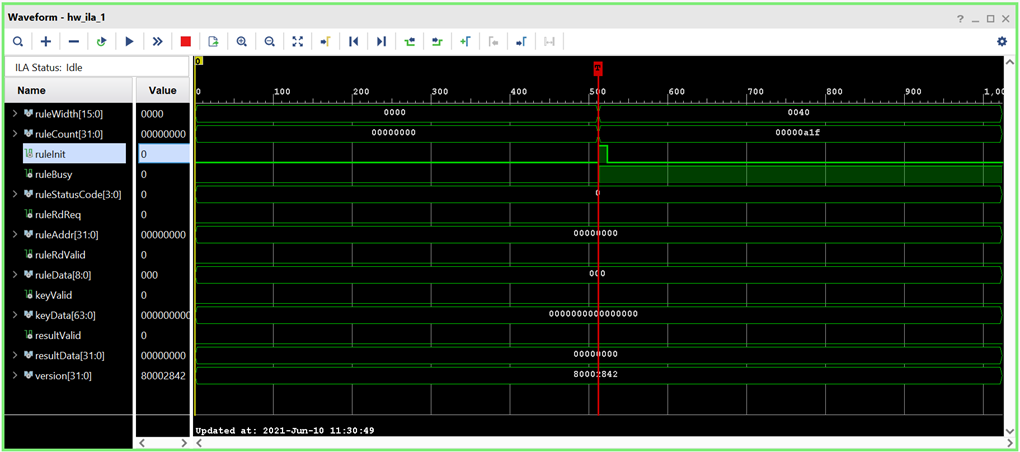Open waveform settings gear
Viewport: 1020px width, 452px height.
pos(1002,42)
